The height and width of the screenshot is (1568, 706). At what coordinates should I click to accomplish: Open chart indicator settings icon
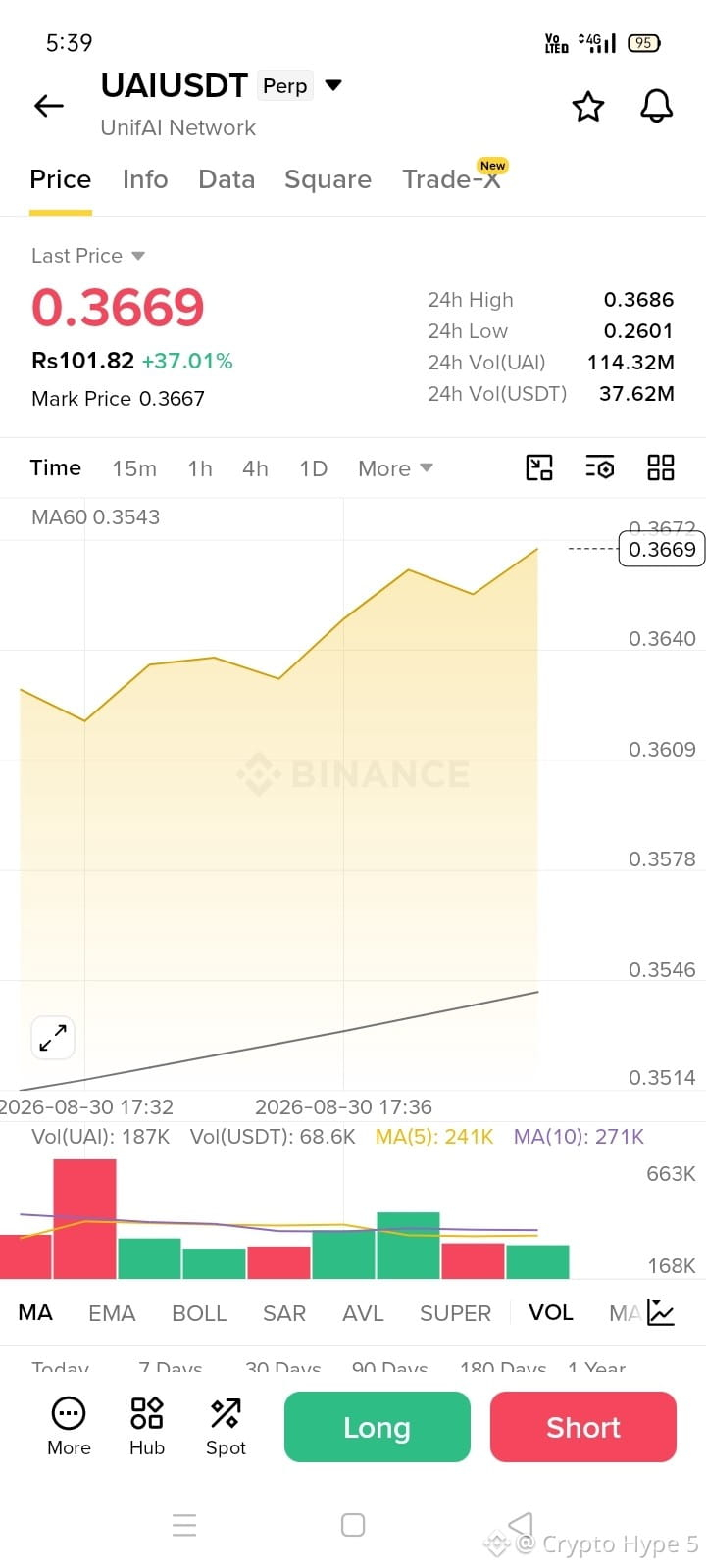[600, 467]
